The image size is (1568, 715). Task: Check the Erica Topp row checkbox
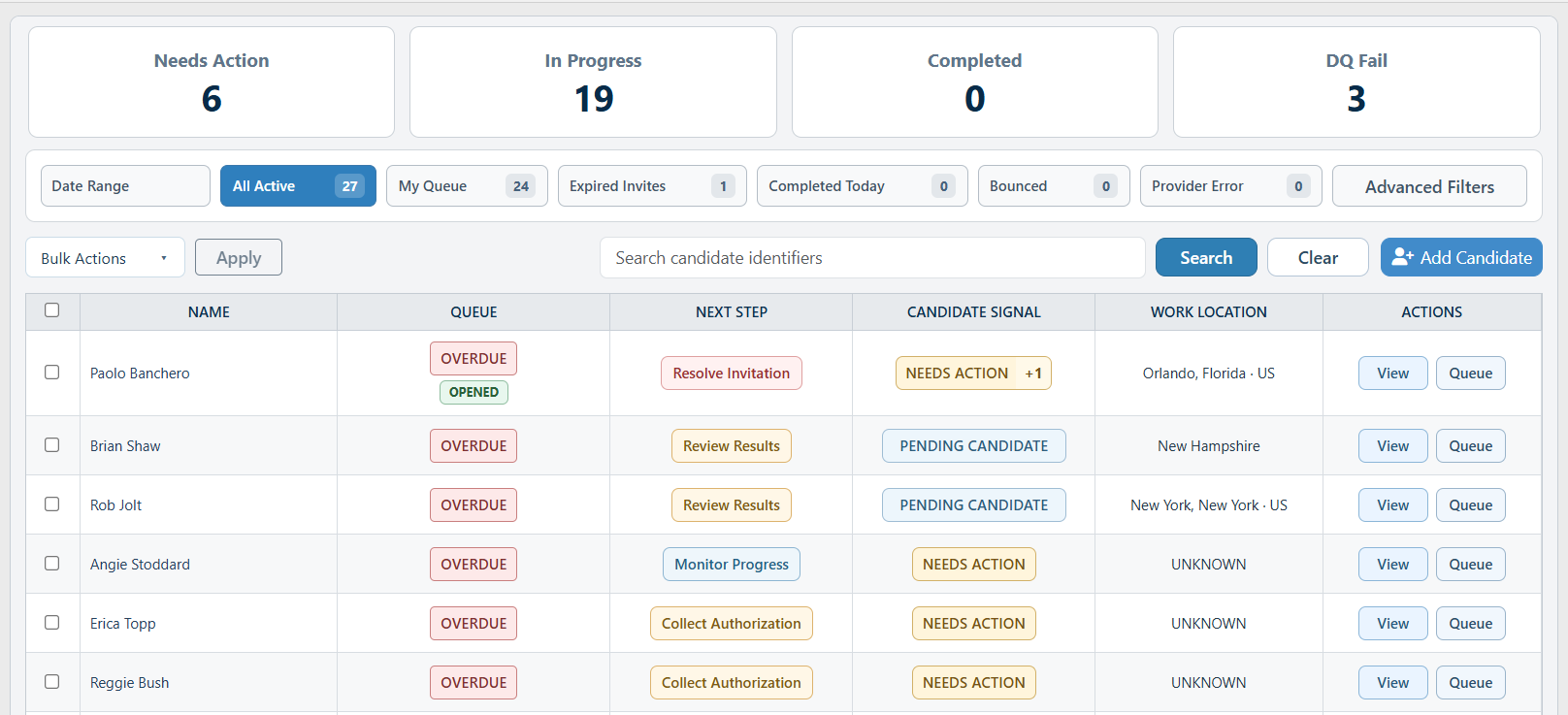click(x=52, y=623)
